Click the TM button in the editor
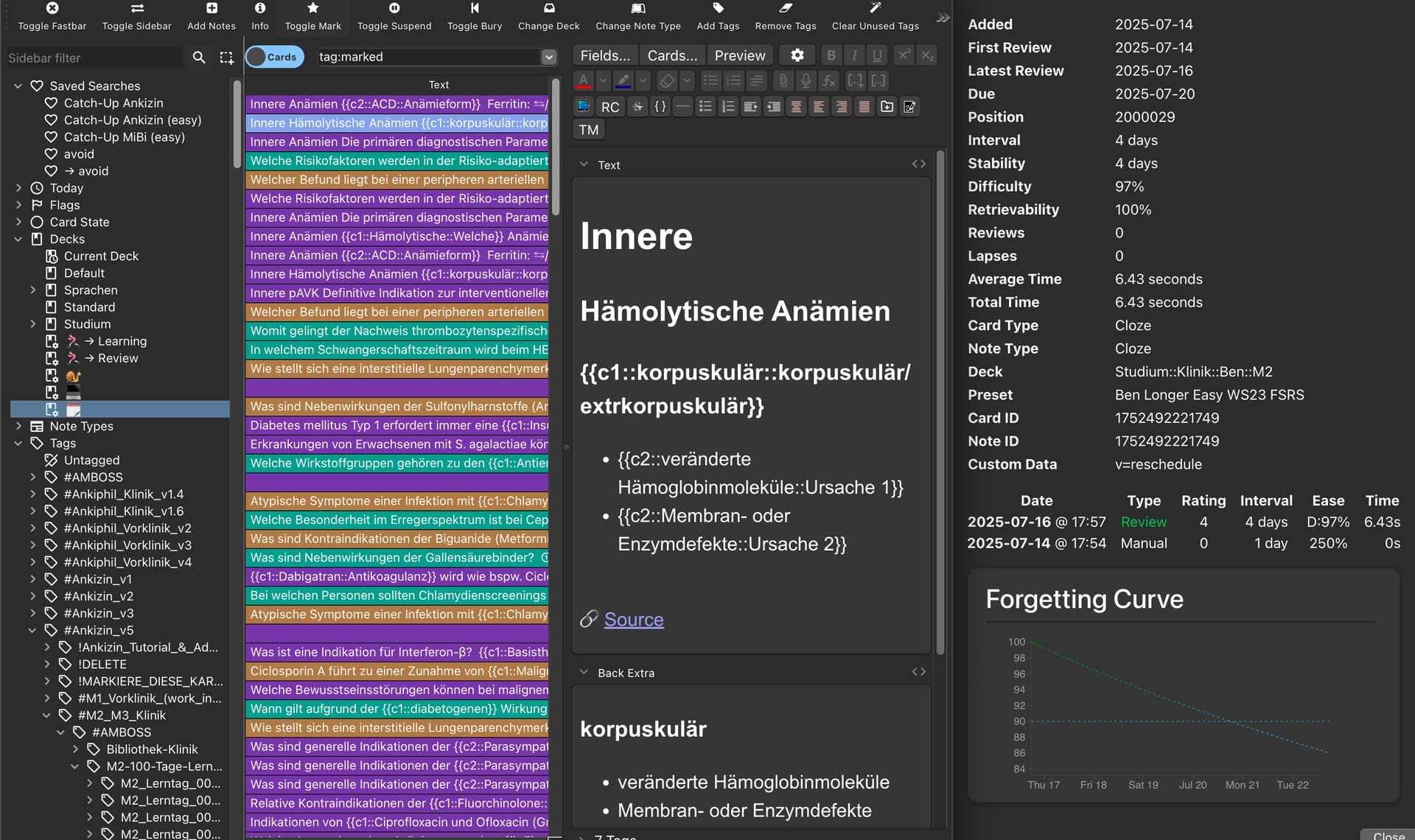The height and width of the screenshot is (840, 1415). pyautogui.click(x=588, y=130)
